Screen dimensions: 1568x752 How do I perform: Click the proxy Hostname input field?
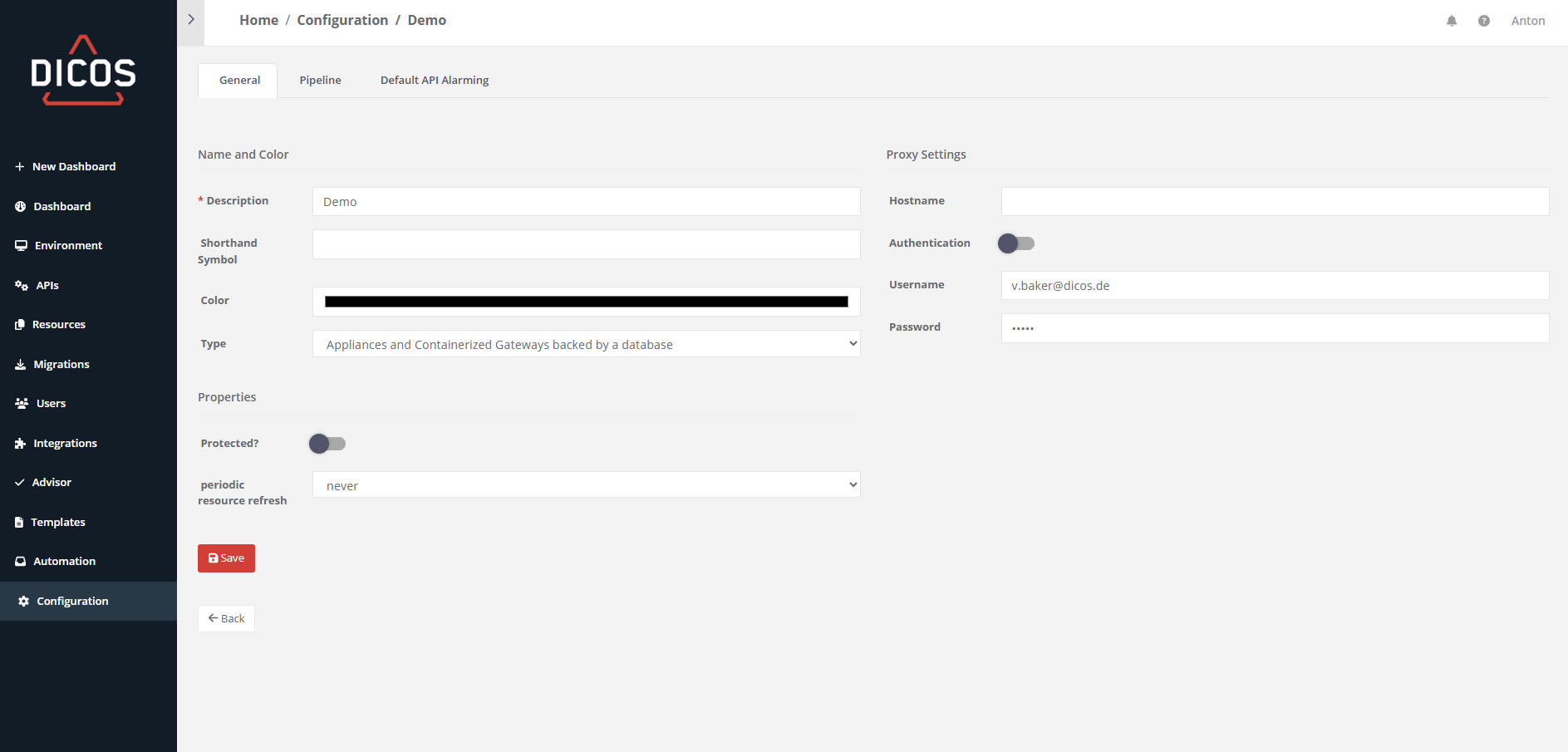(x=1274, y=201)
